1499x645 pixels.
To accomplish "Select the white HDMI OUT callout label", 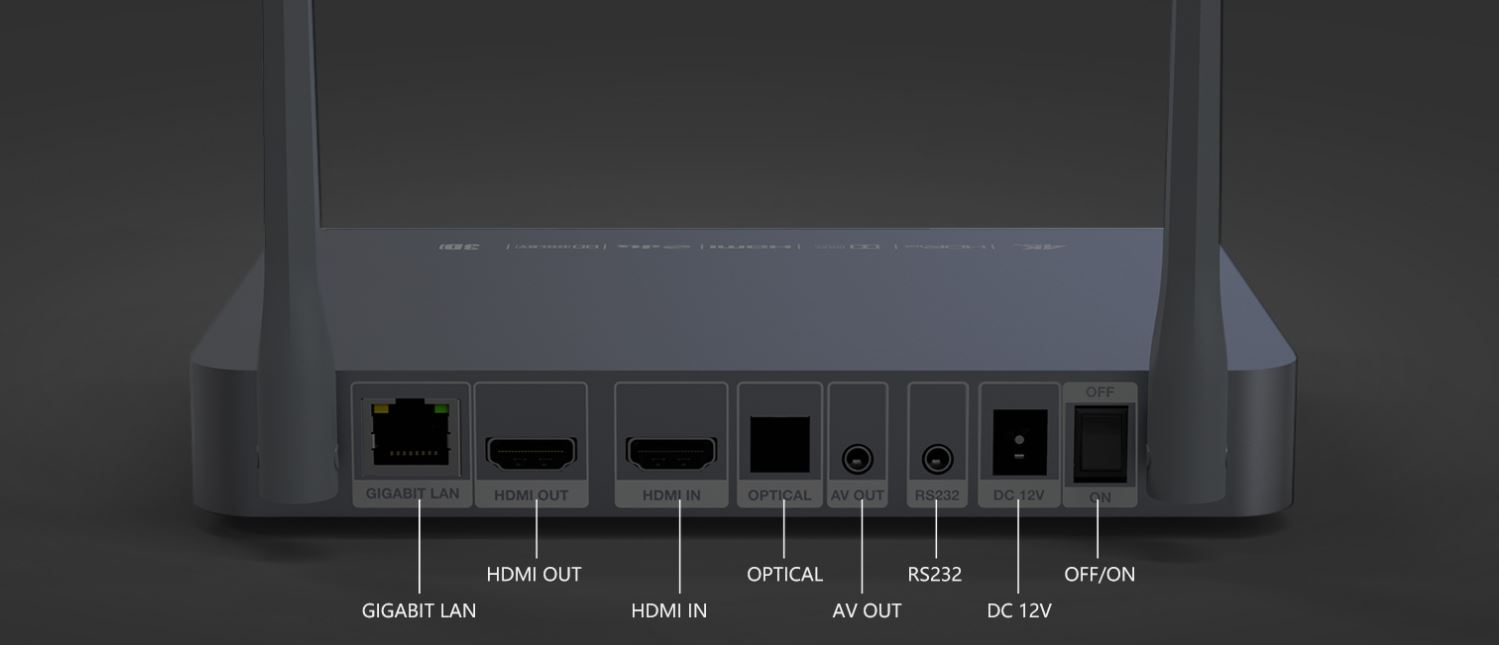I will pos(533,574).
